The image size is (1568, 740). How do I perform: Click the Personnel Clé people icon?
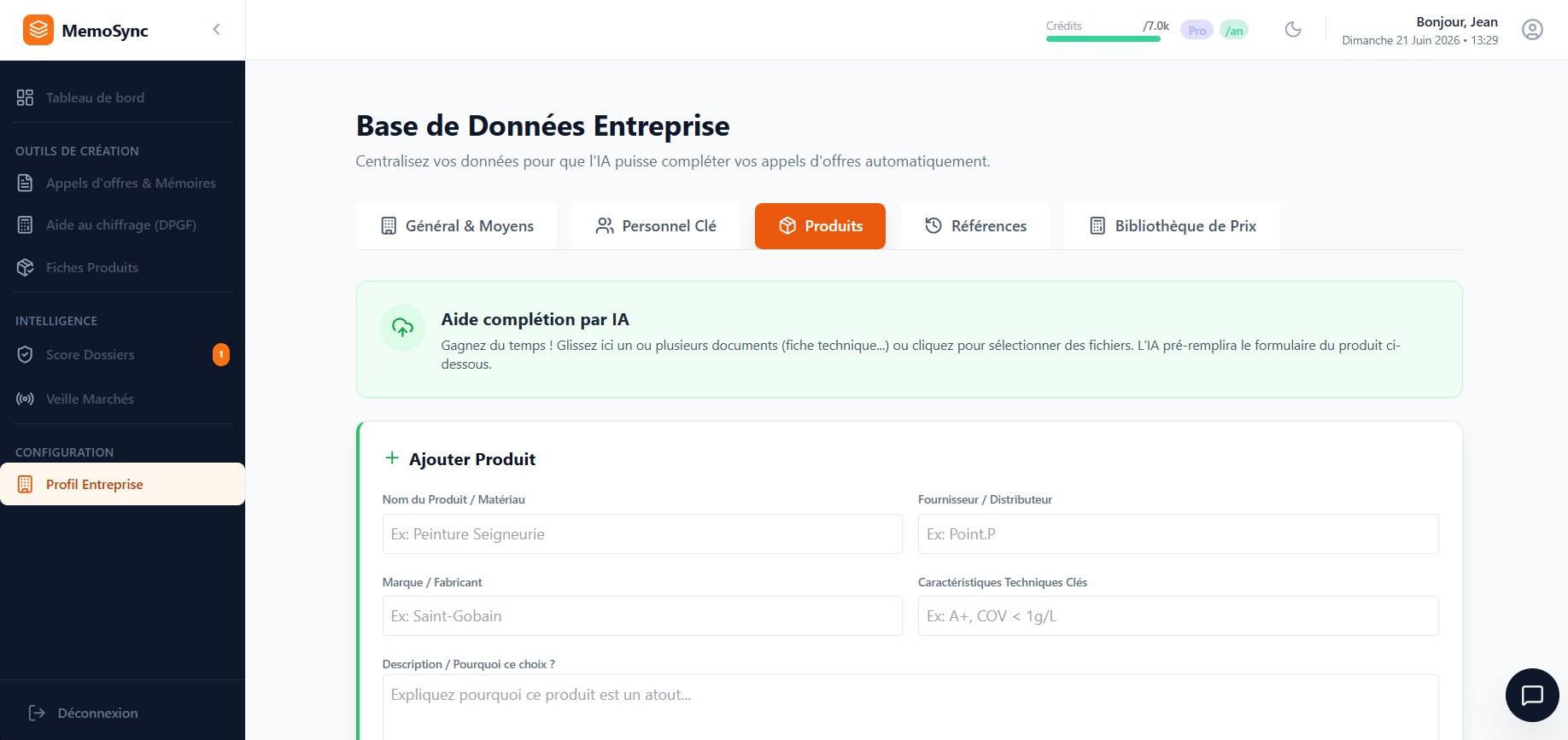click(605, 226)
